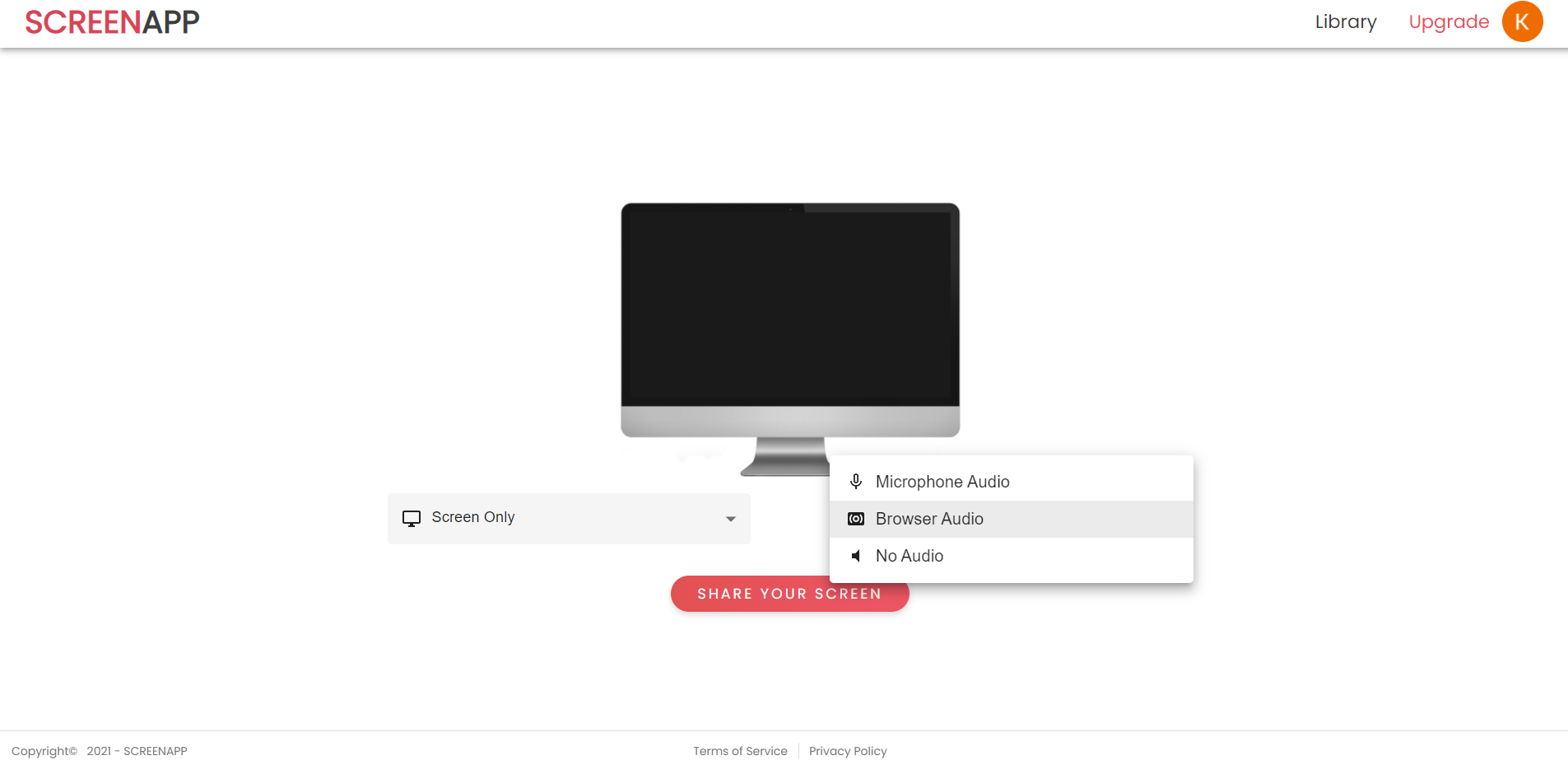Open the Terms of Service link
The image size is (1568, 765).
pyautogui.click(x=740, y=751)
